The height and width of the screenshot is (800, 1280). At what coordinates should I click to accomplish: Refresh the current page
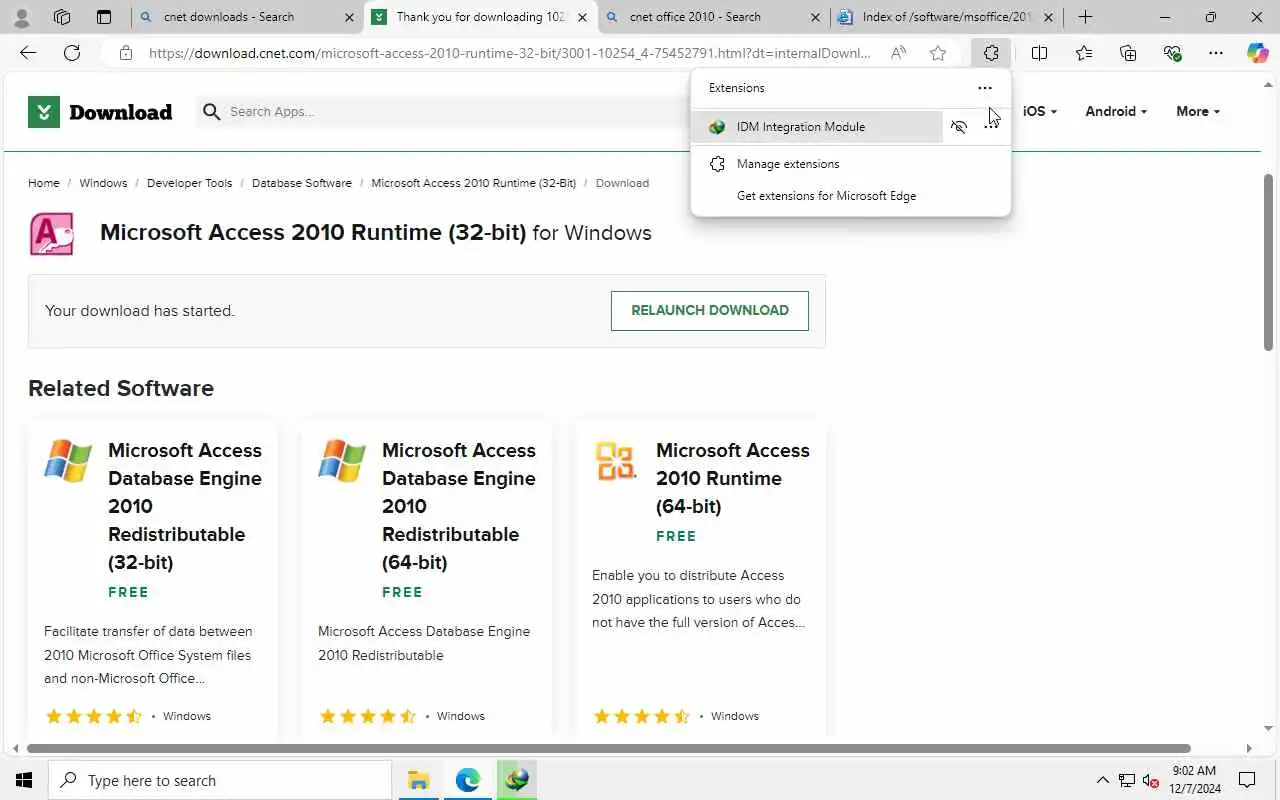click(x=72, y=53)
